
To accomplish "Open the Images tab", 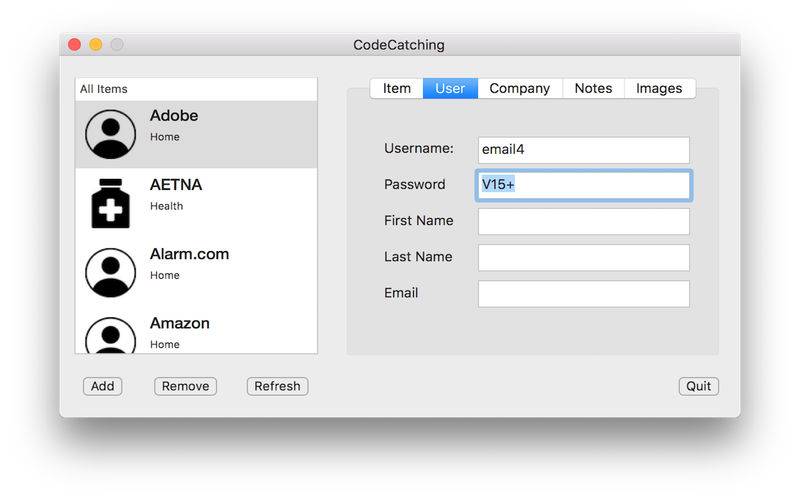I will (x=659, y=88).
